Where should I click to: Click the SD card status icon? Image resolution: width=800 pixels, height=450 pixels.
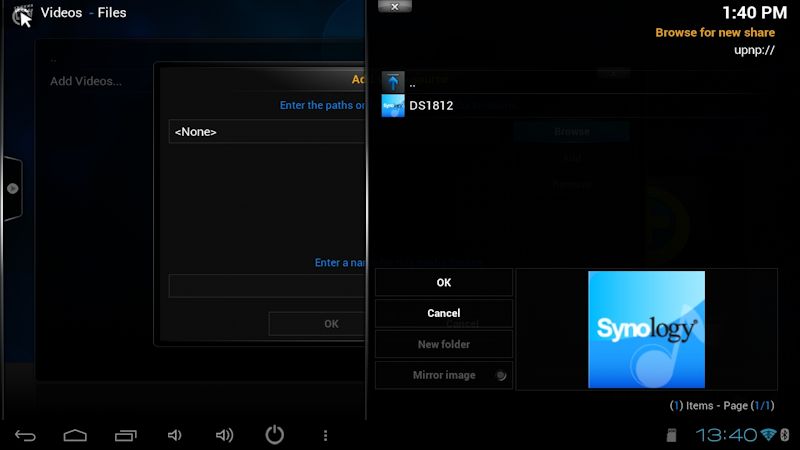671,435
